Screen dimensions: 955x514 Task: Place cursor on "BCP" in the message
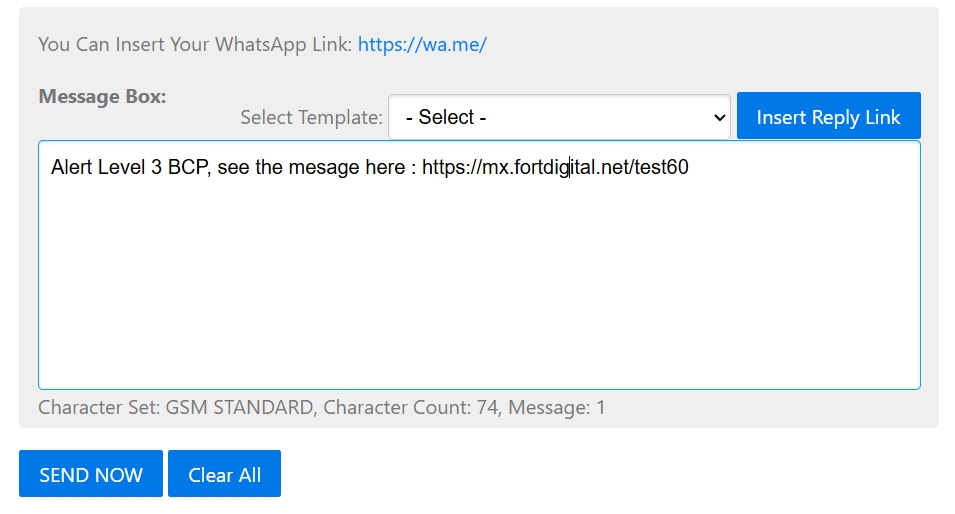click(186, 168)
